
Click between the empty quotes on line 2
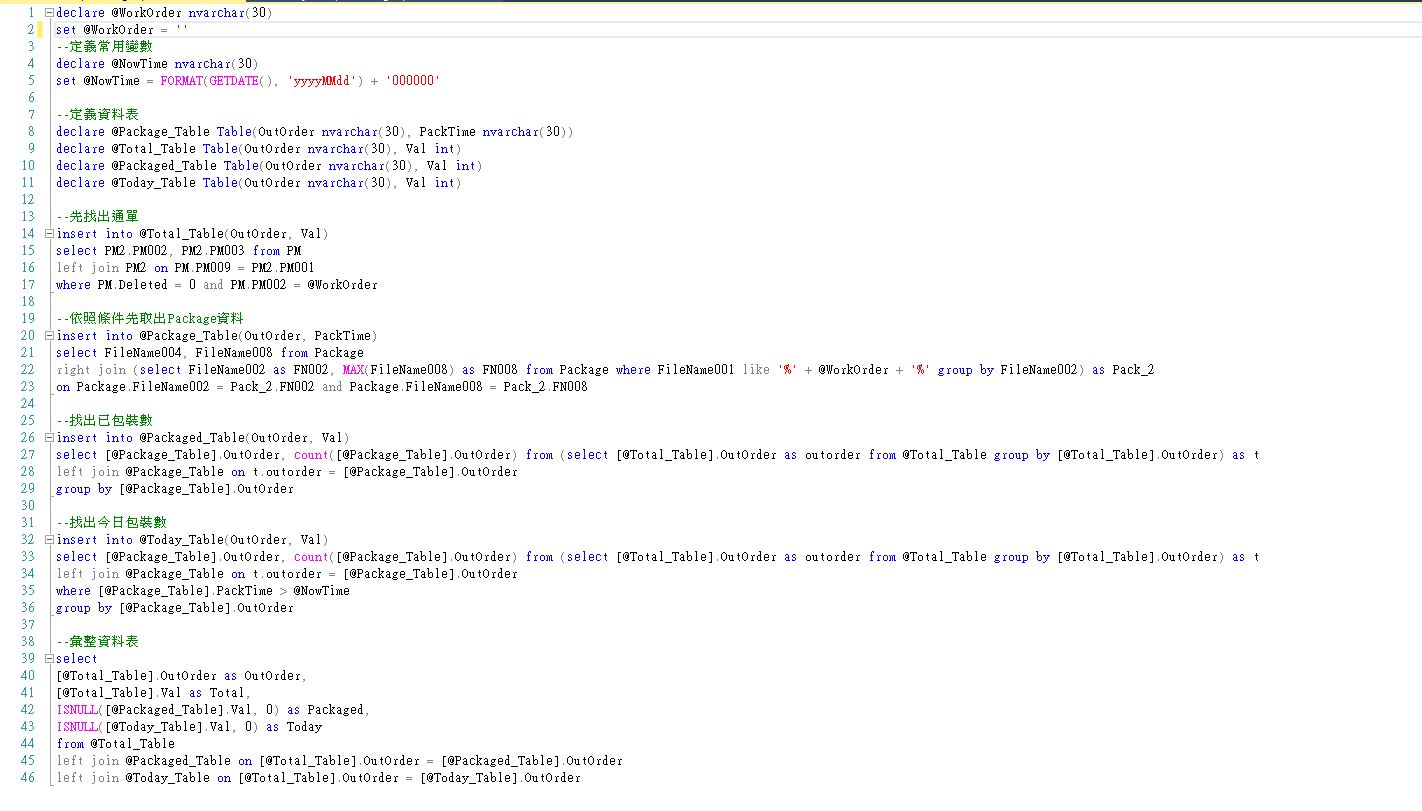pyautogui.click(x=181, y=30)
